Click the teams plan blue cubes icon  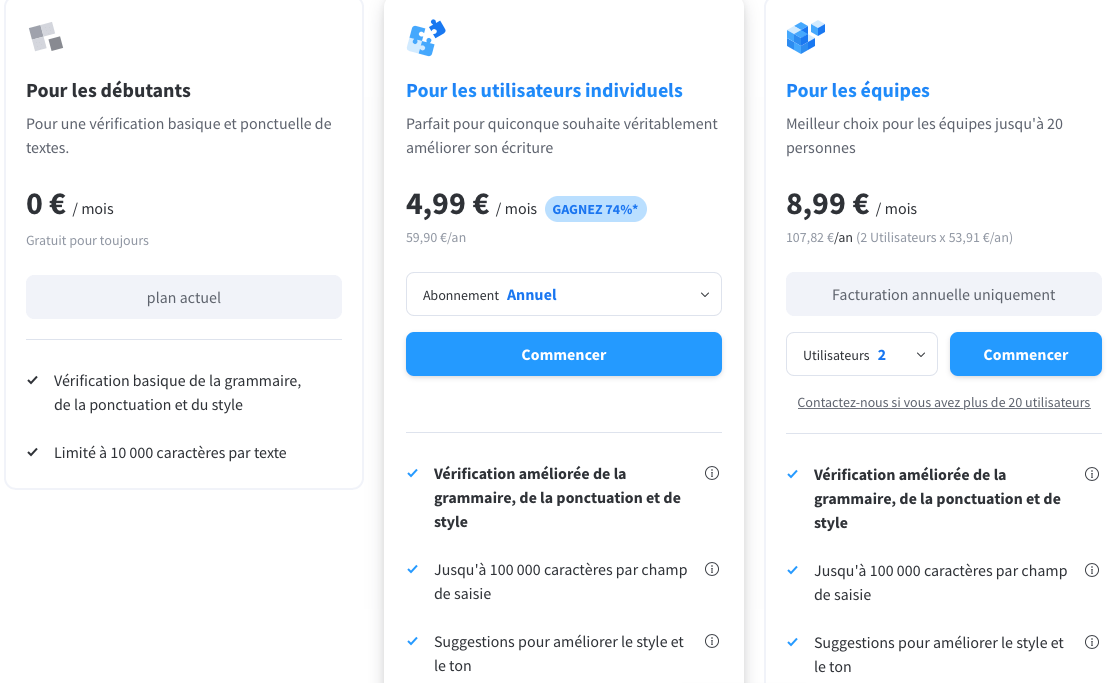(805, 37)
